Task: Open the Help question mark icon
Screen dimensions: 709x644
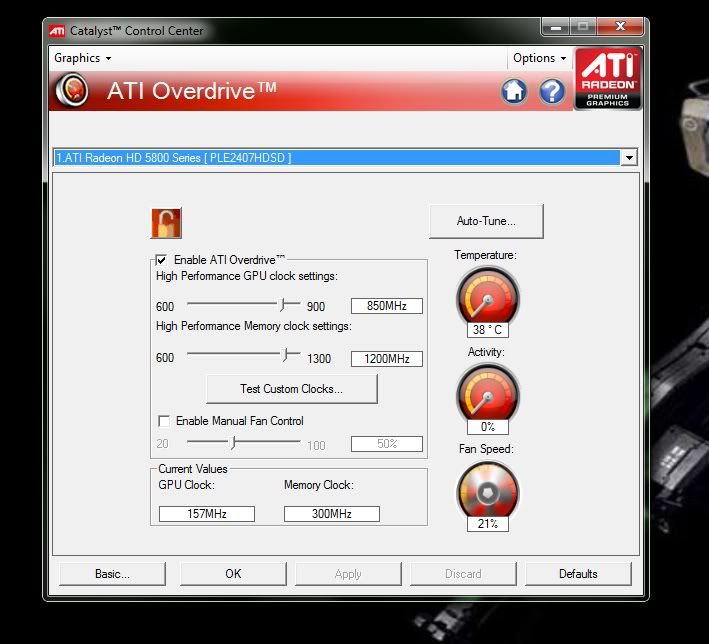Action: pyautogui.click(x=552, y=91)
